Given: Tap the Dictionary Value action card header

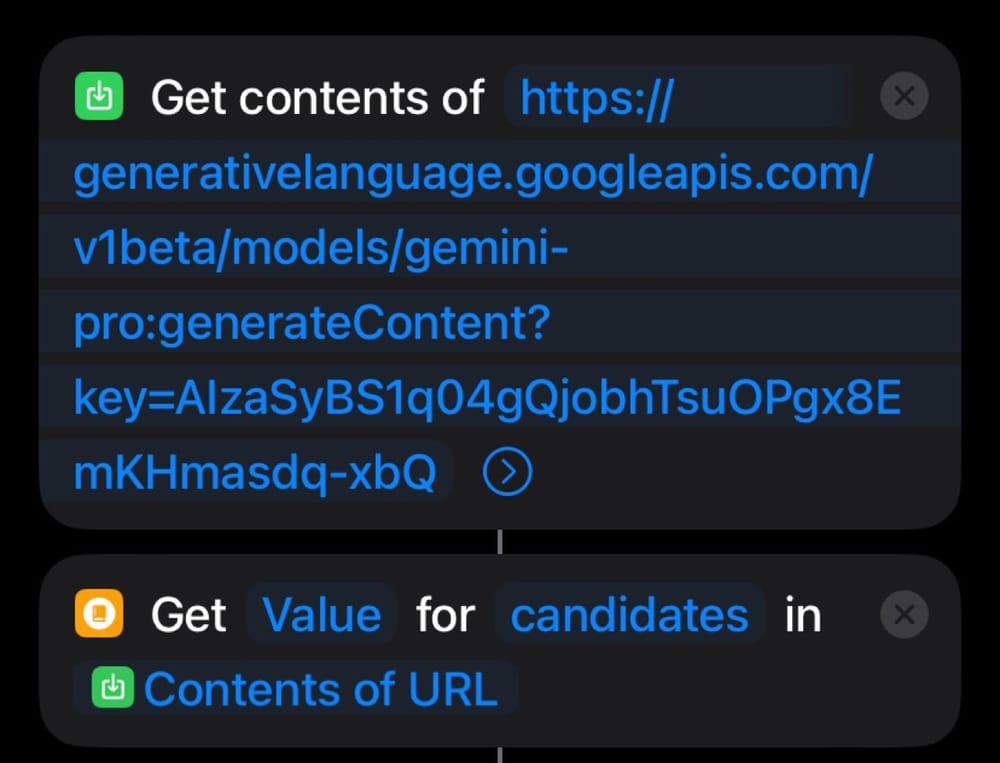Looking at the screenshot, I should click(190, 614).
